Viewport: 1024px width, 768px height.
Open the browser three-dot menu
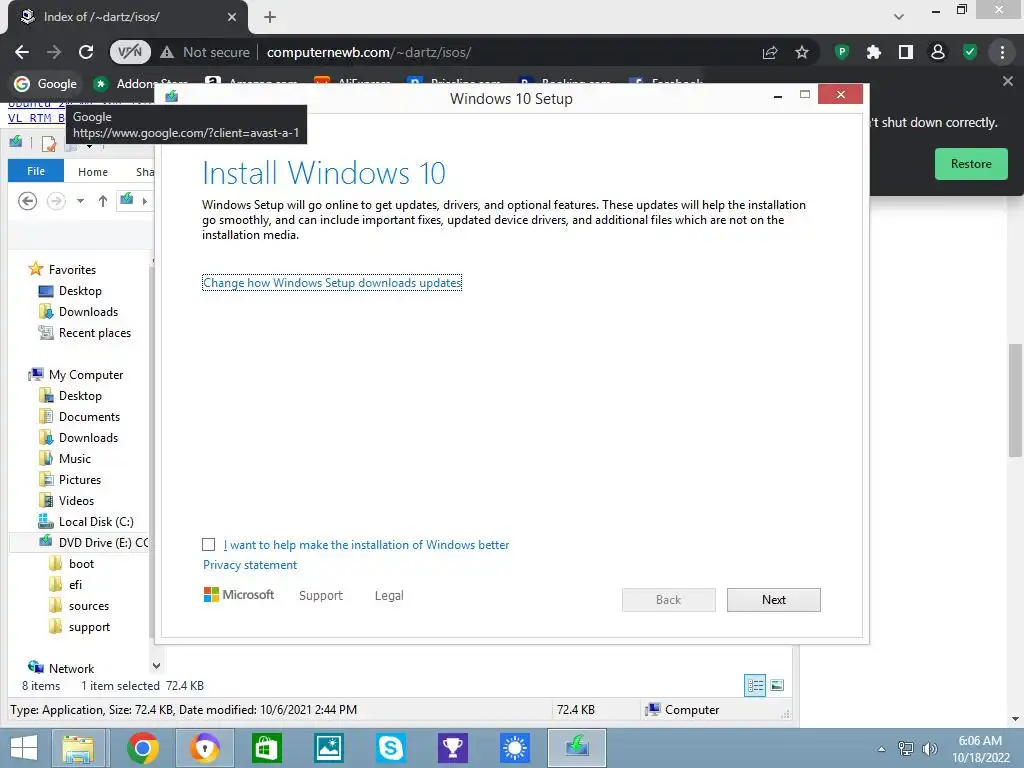pyautogui.click(x=1002, y=52)
